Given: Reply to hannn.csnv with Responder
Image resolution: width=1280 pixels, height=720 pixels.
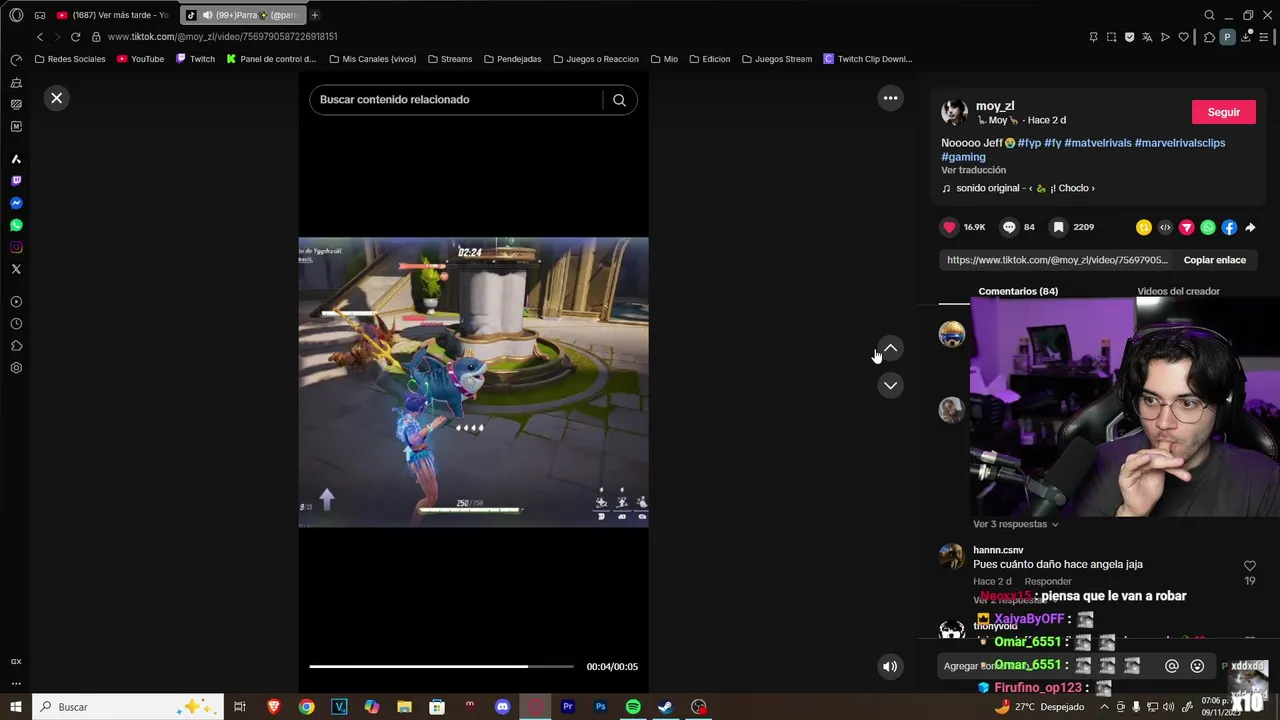Looking at the screenshot, I should pyautogui.click(x=1047, y=581).
